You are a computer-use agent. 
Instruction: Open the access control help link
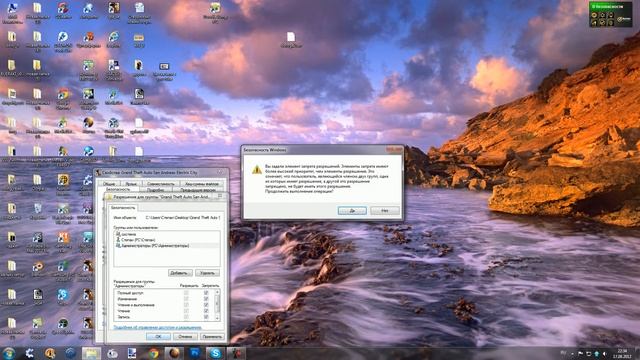(x=158, y=327)
